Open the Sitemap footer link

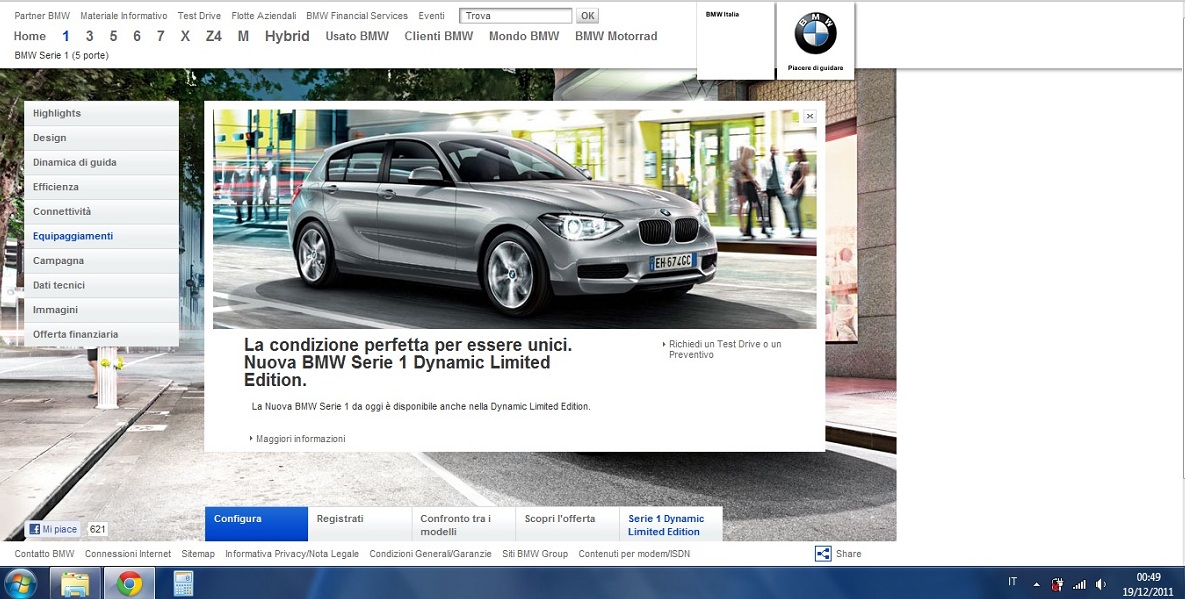[198, 554]
